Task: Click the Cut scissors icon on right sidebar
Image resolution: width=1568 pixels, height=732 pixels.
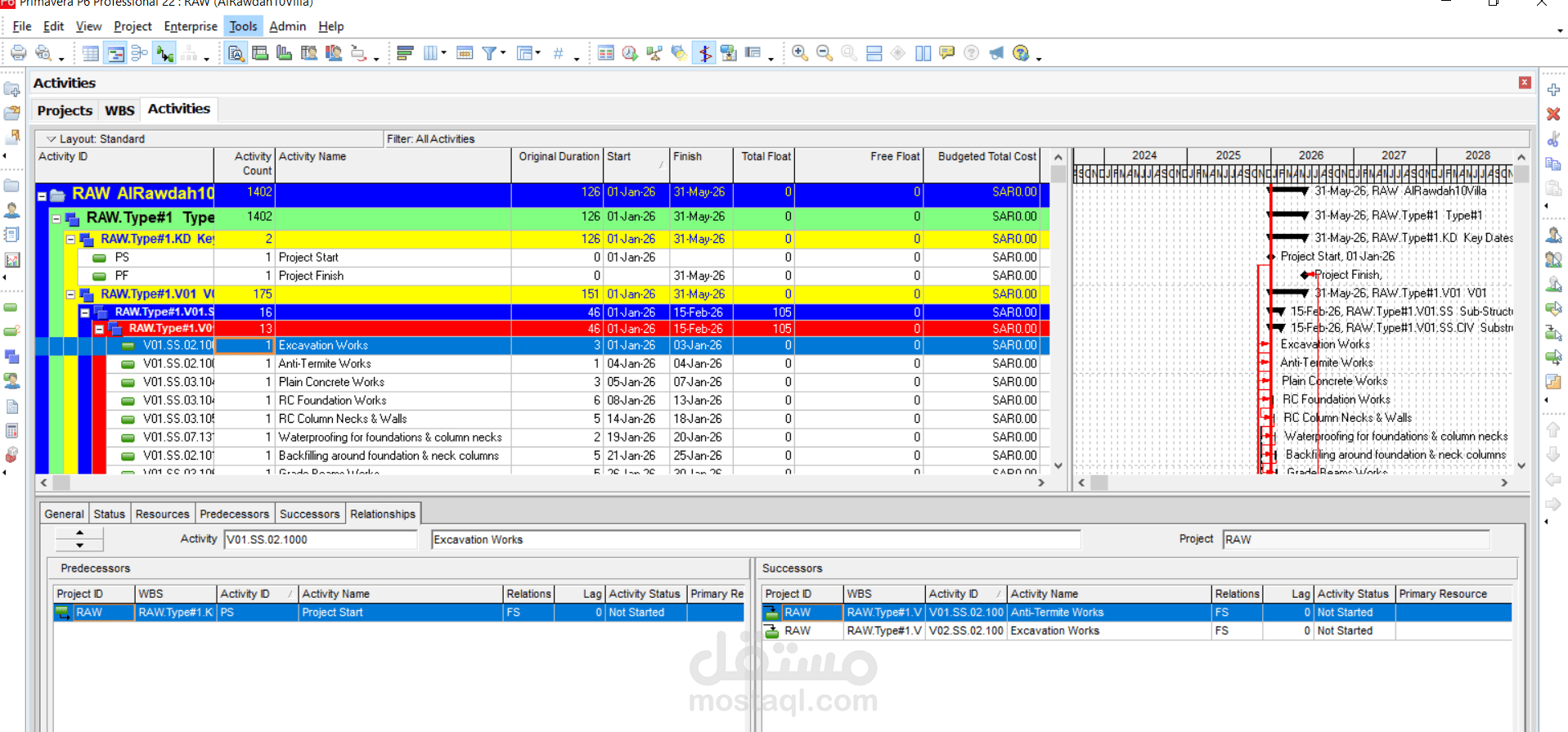Action: point(1553,139)
